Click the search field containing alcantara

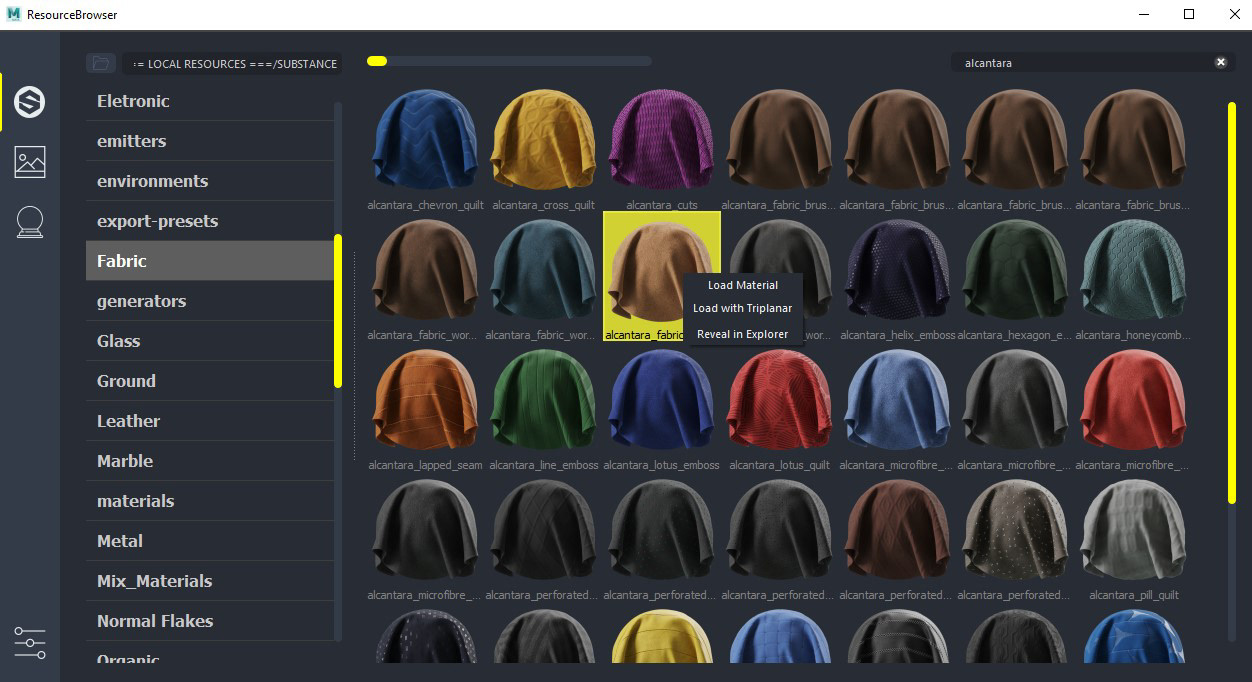(1092, 62)
